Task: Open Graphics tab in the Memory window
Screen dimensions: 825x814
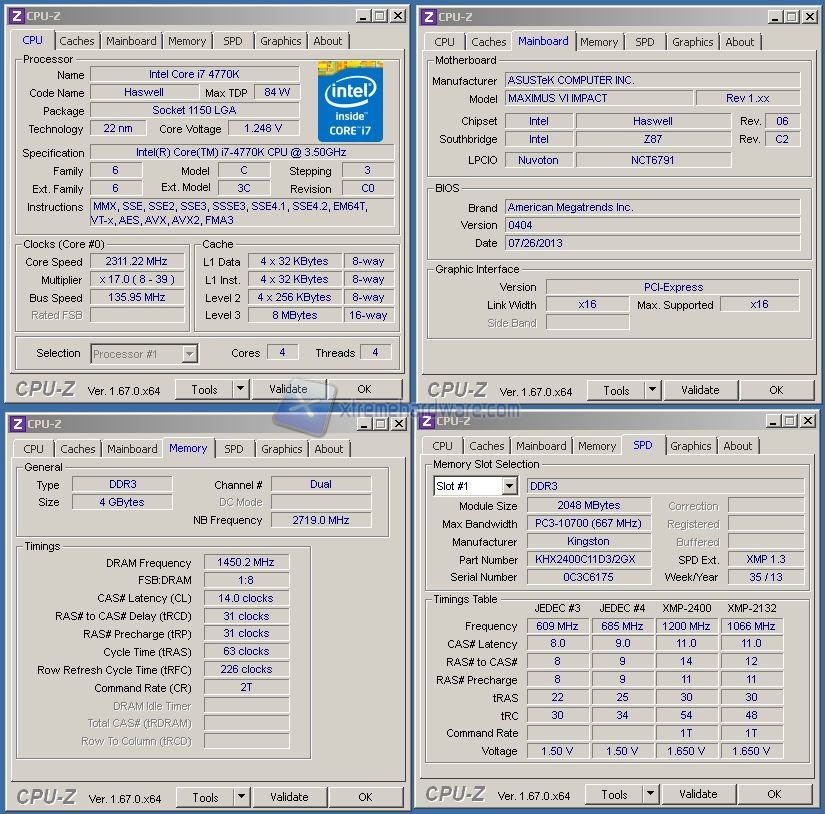Action: coord(281,449)
